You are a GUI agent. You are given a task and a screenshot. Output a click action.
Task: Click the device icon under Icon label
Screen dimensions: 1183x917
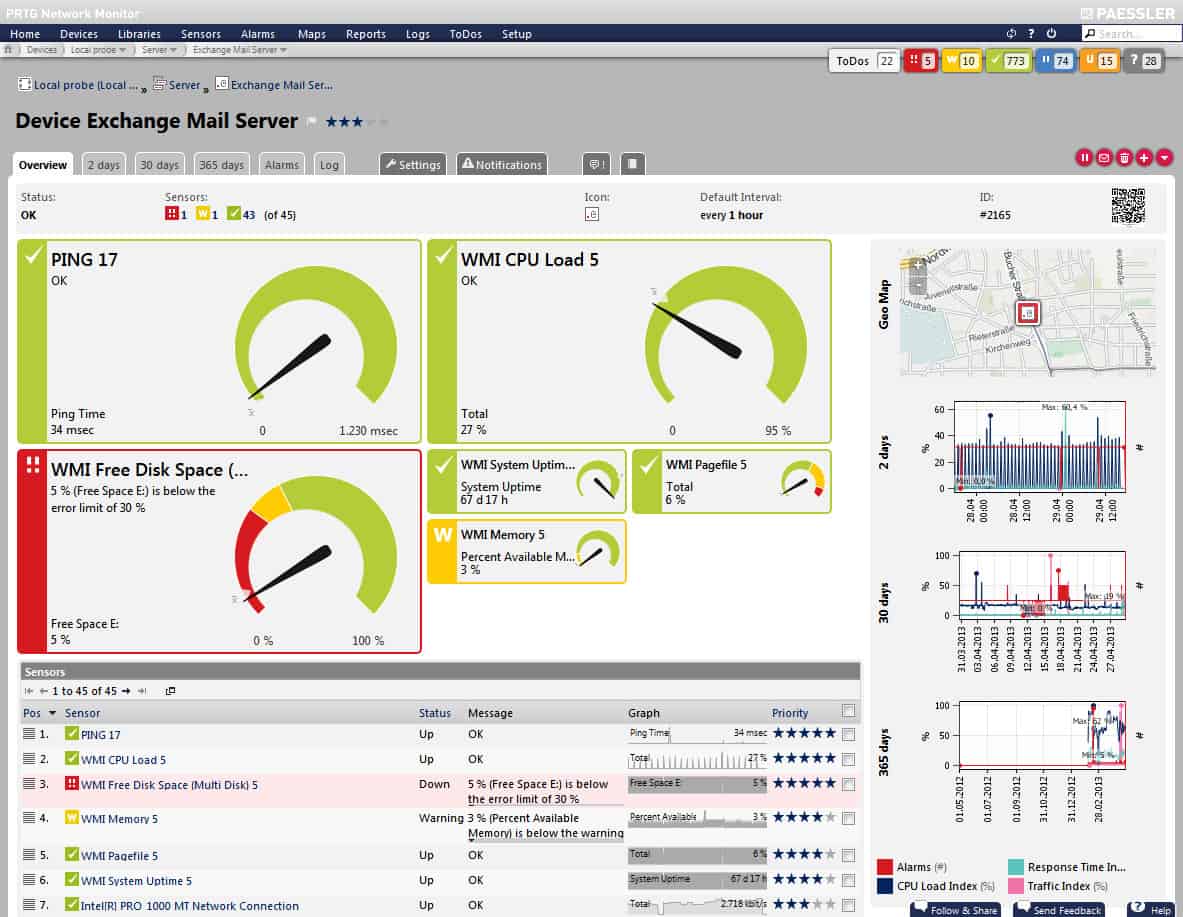coord(592,214)
